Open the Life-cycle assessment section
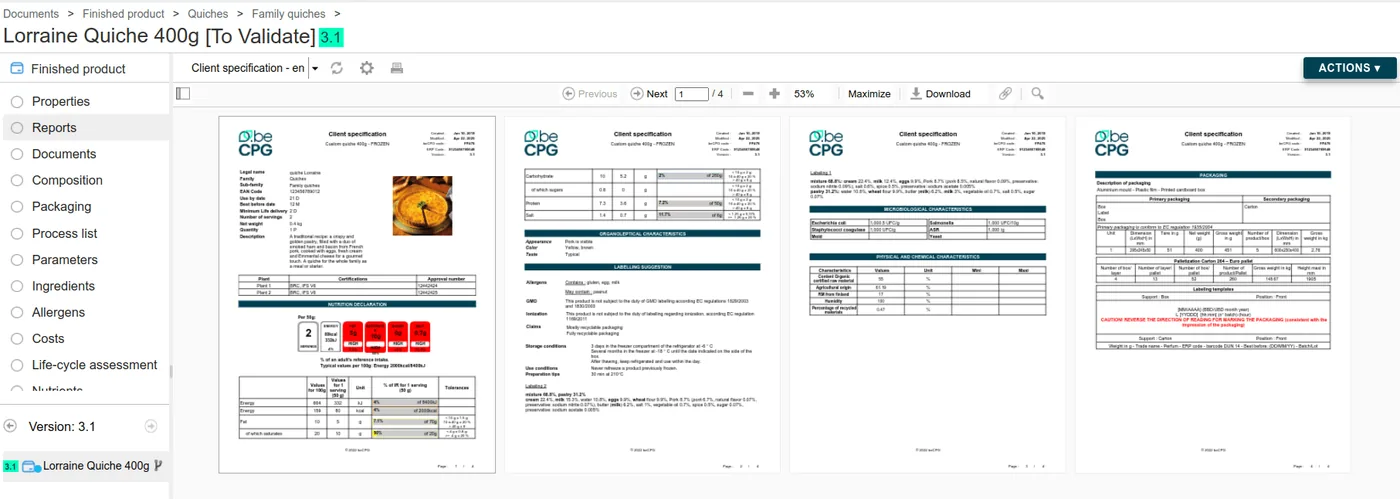The width and height of the screenshot is (1400, 499). (95, 365)
